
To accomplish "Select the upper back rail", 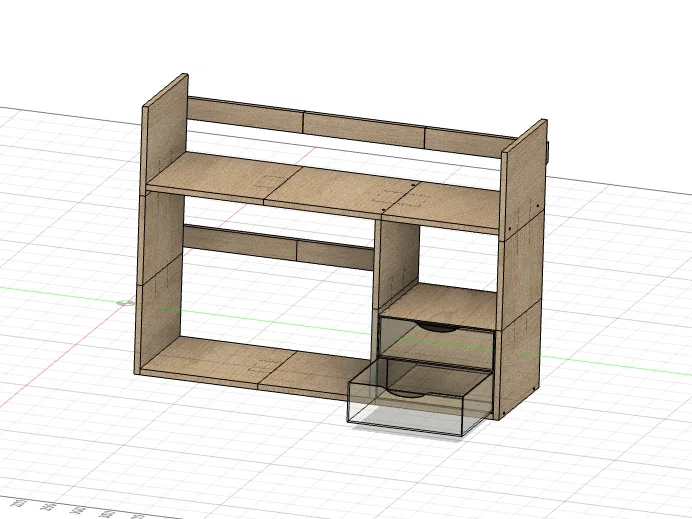I will (351, 127).
